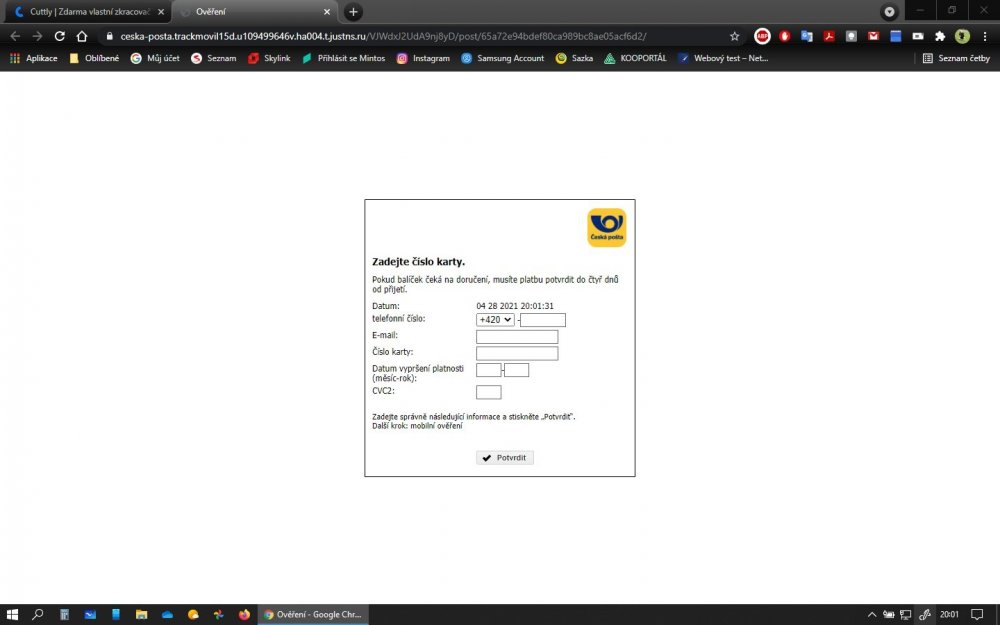Viewport: 1000px width, 625px height.
Task: Open the Skylink bookmark
Action: 269,58
